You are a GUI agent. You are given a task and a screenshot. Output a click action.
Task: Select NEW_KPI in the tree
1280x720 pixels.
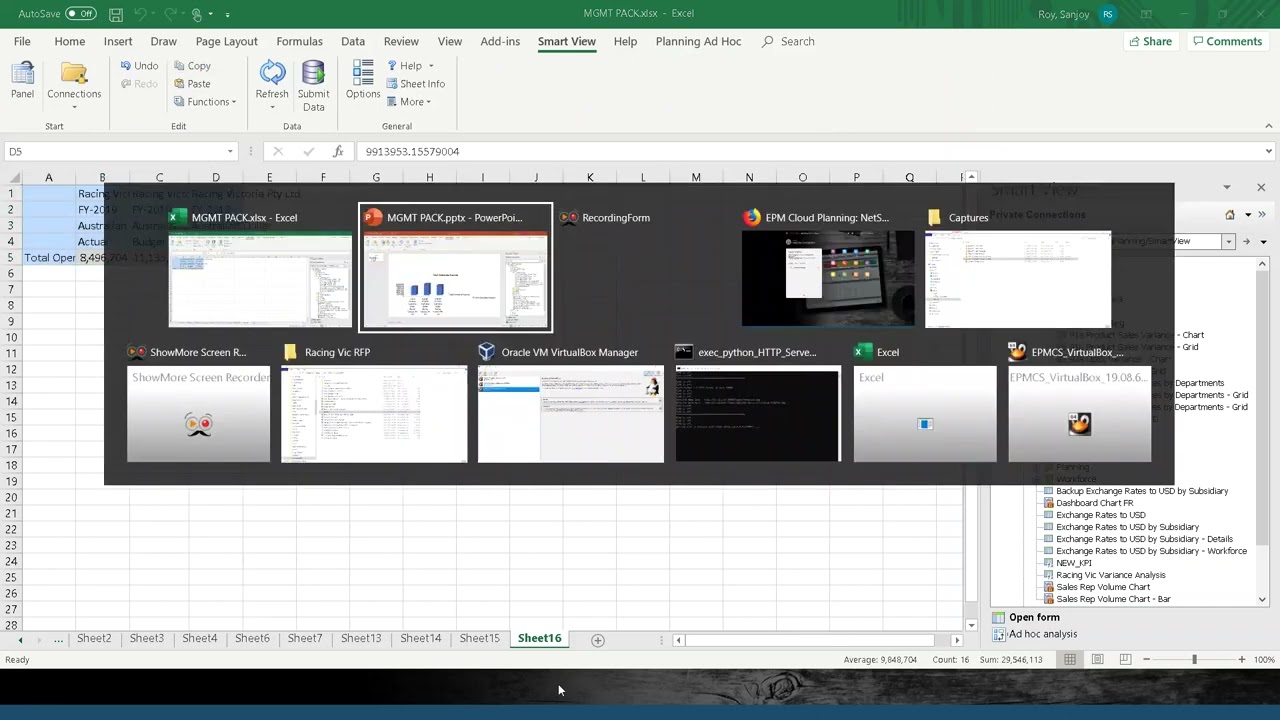click(x=1073, y=563)
